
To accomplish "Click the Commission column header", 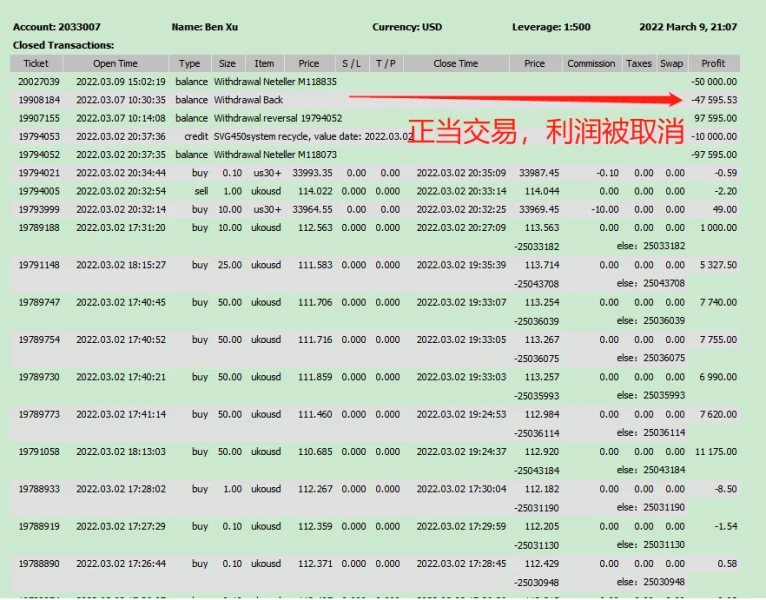I will [x=591, y=63].
